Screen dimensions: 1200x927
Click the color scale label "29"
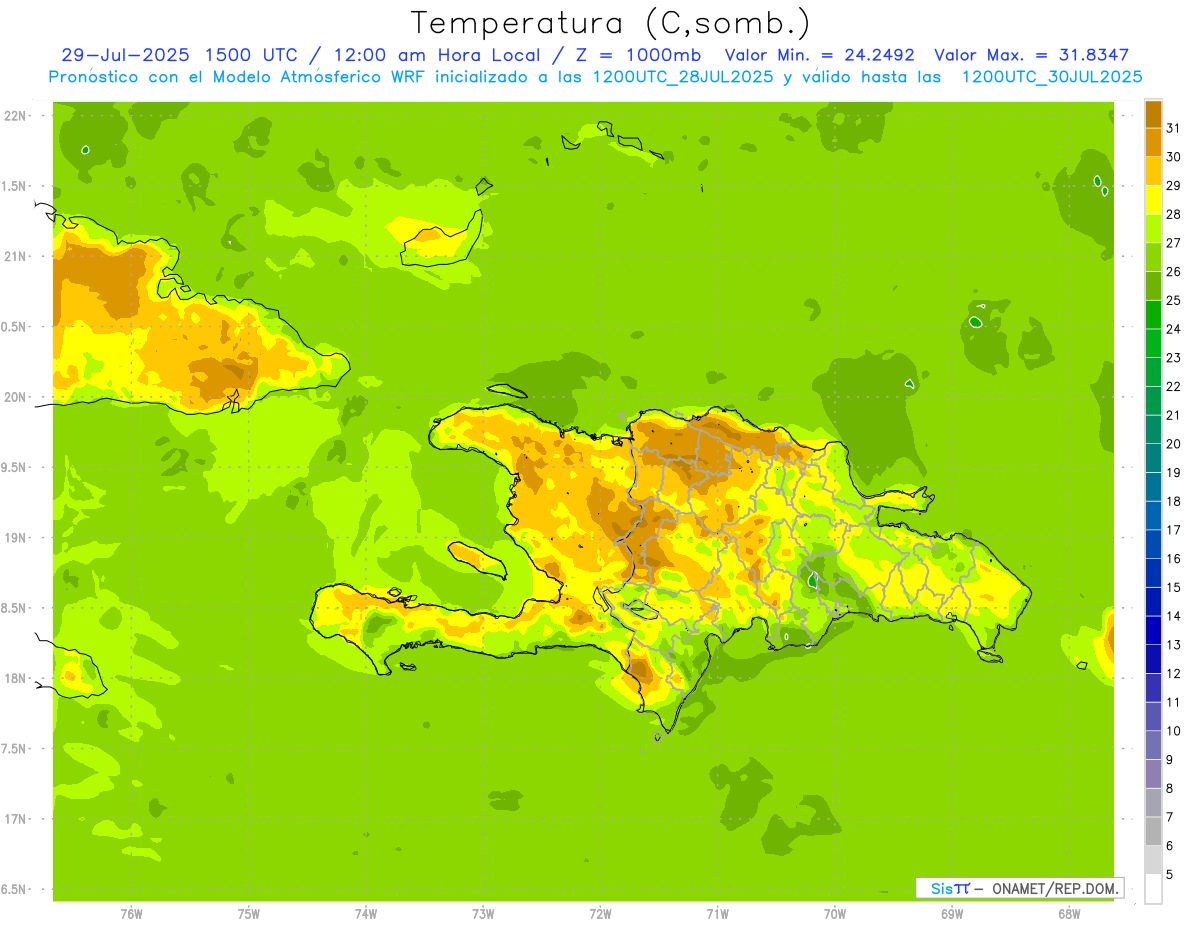[x=1173, y=185]
